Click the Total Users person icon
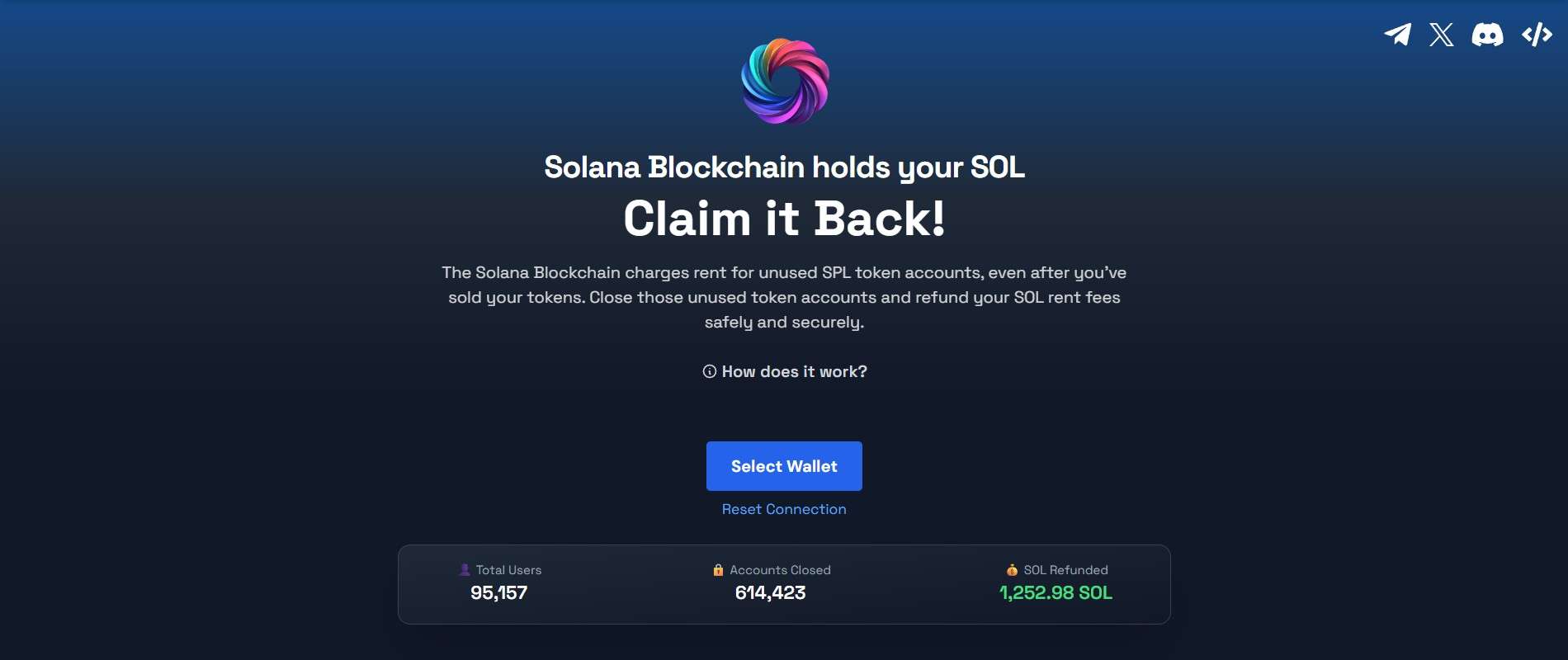This screenshot has height=660, width=1568. (x=465, y=569)
